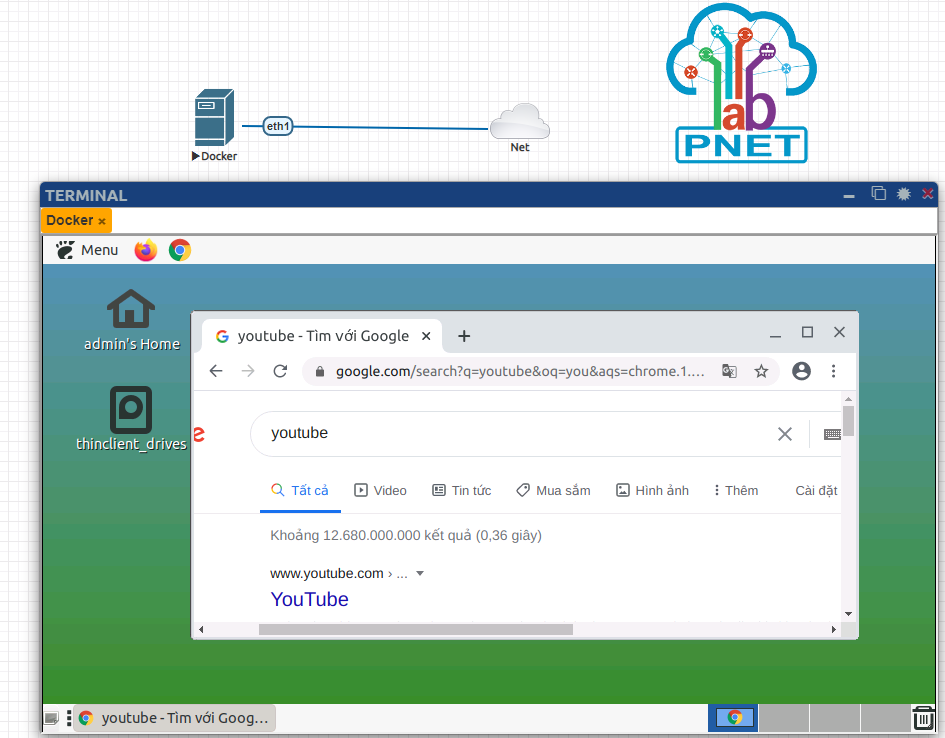Expand the Thêm search filters dropdown
945x738 pixels.
(736, 490)
